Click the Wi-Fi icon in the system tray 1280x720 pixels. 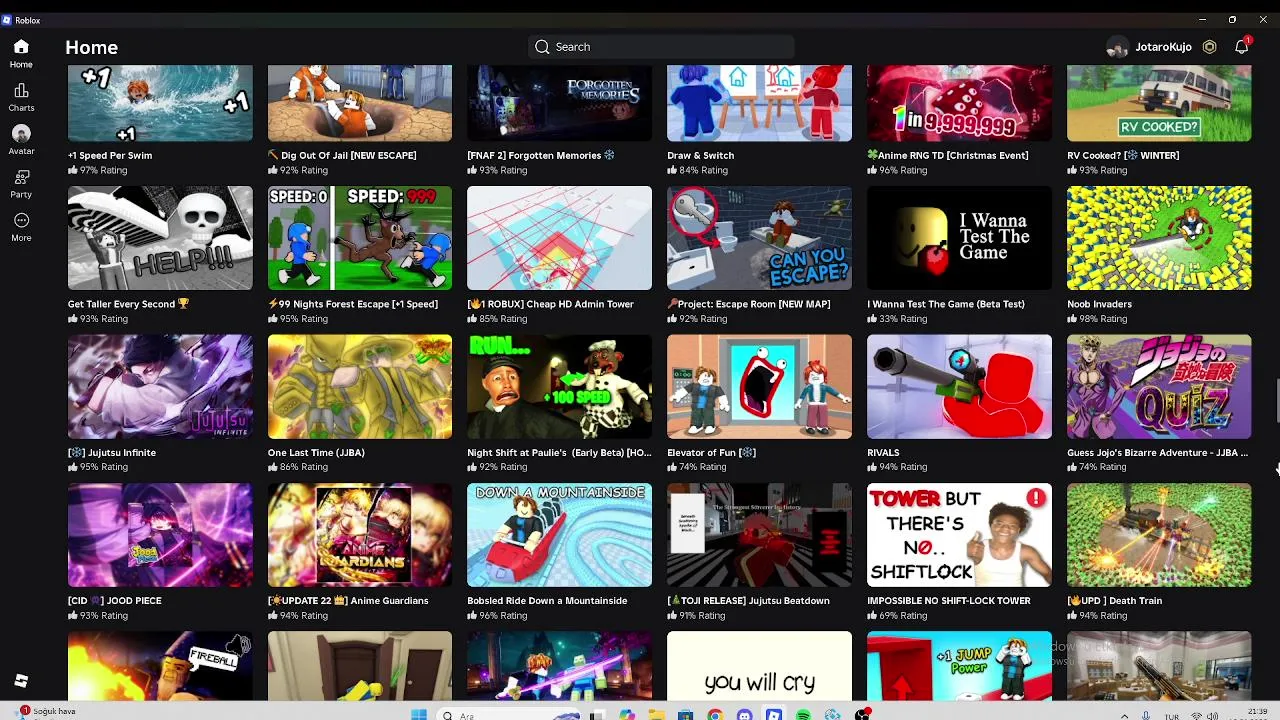pyautogui.click(x=1197, y=716)
